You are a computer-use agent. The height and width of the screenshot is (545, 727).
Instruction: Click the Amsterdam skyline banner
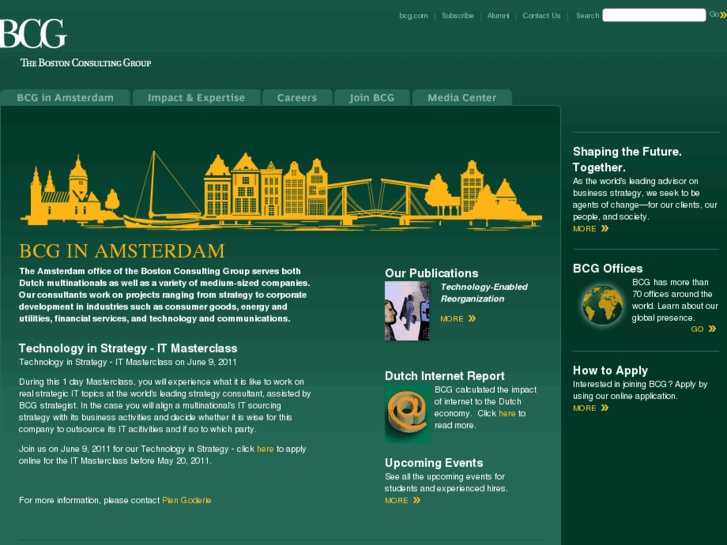(281, 189)
